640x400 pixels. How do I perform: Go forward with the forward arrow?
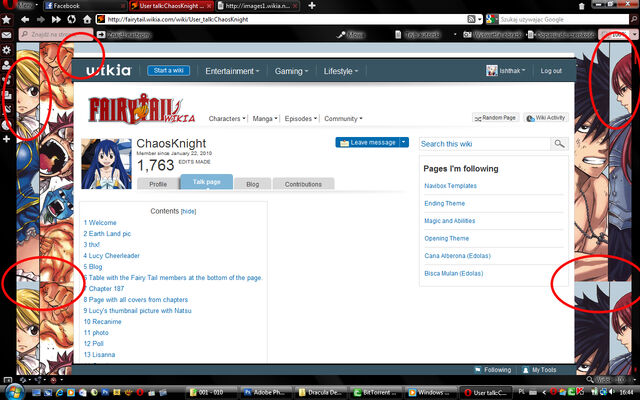(x=40, y=19)
